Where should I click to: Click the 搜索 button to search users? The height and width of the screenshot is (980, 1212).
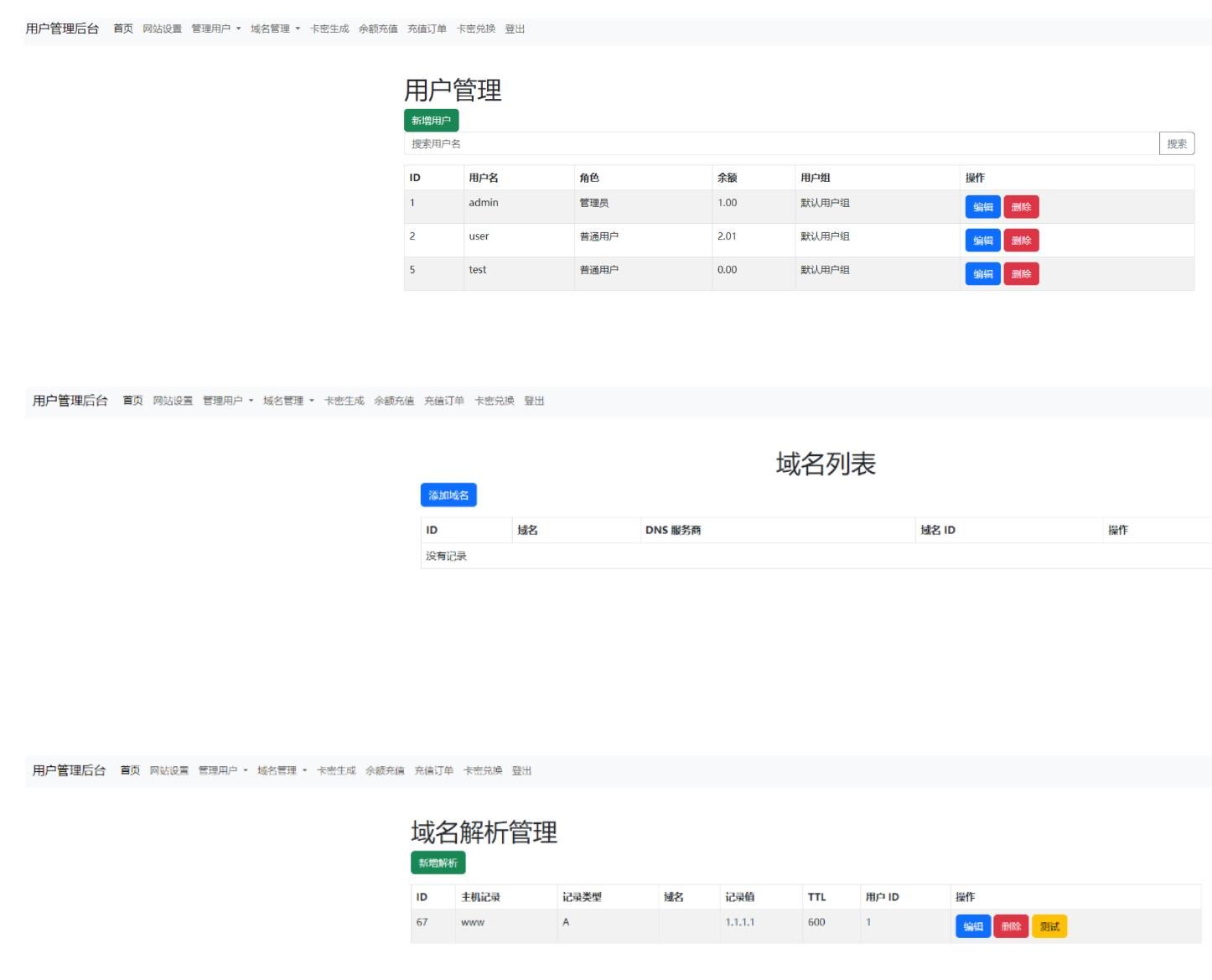click(1177, 143)
